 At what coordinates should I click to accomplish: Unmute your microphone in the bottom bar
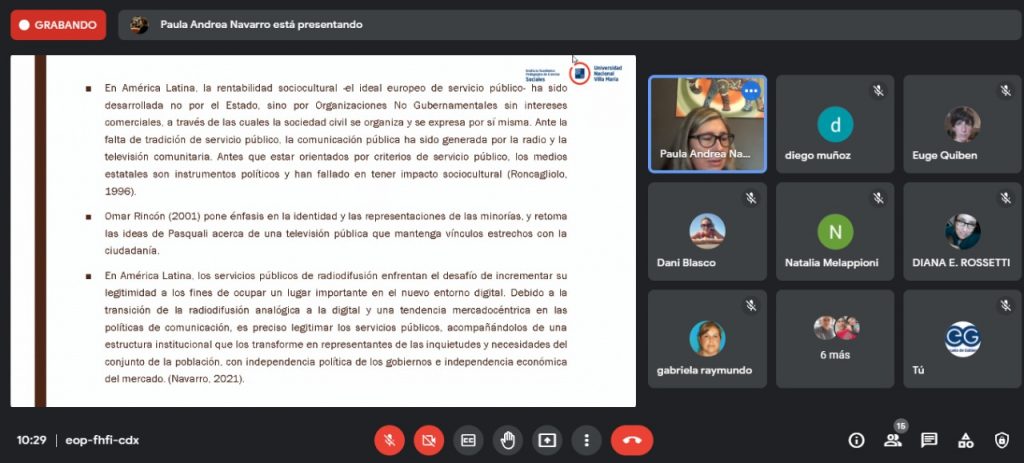point(389,440)
